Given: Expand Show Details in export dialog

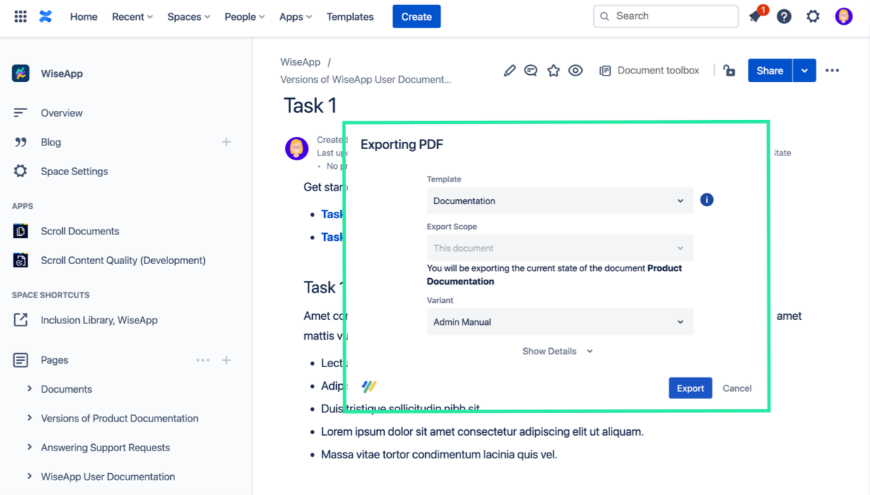Looking at the screenshot, I should pos(557,351).
